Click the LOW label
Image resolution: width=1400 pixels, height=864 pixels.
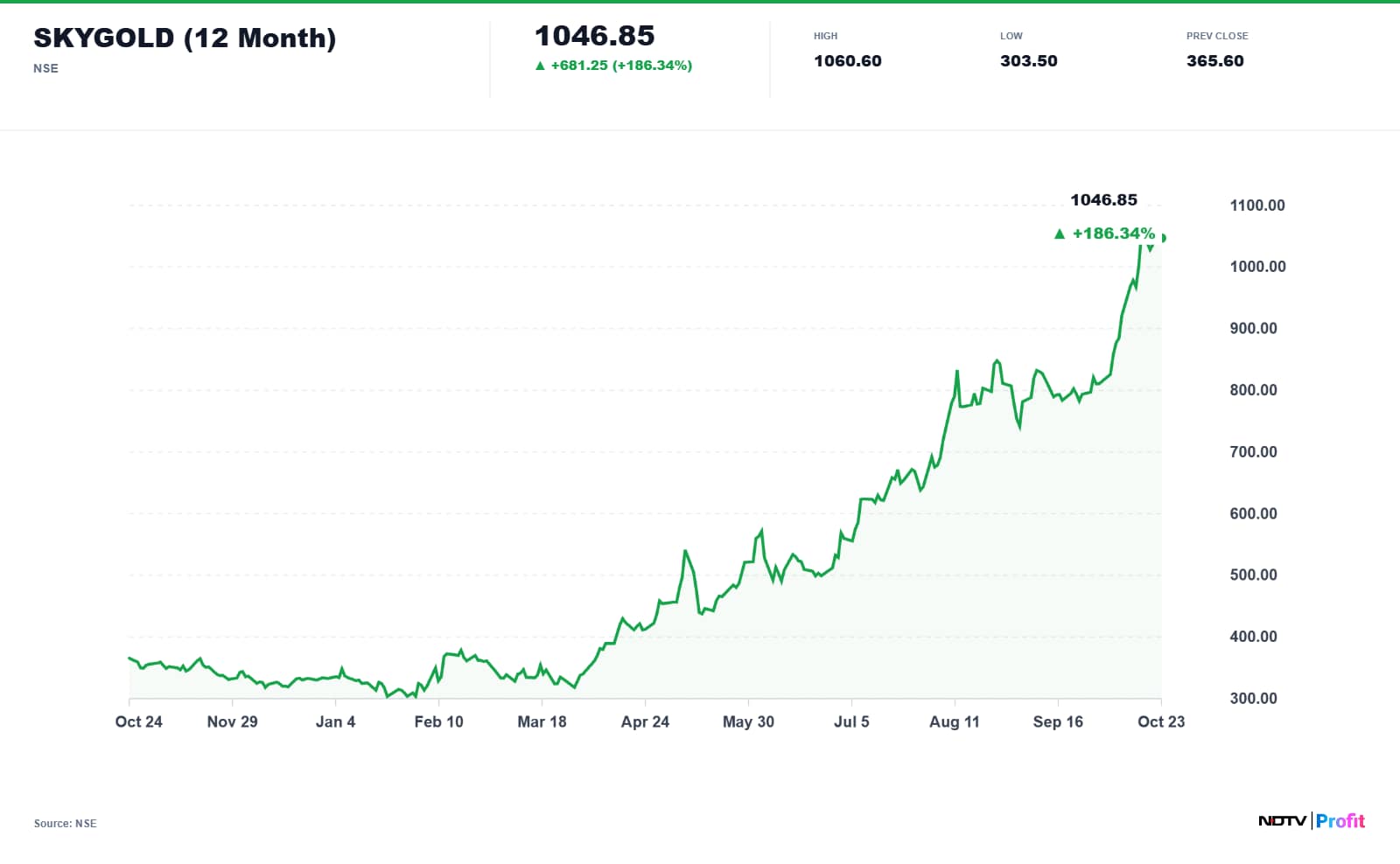click(x=1011, y=36)
